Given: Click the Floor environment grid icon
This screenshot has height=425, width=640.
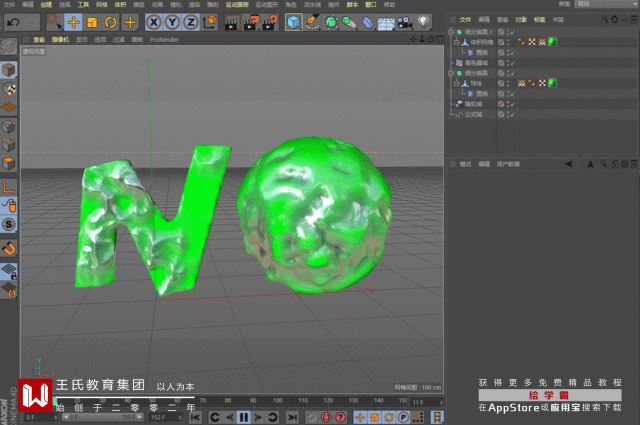Looking at the screenshot, I should pos(386,23).
